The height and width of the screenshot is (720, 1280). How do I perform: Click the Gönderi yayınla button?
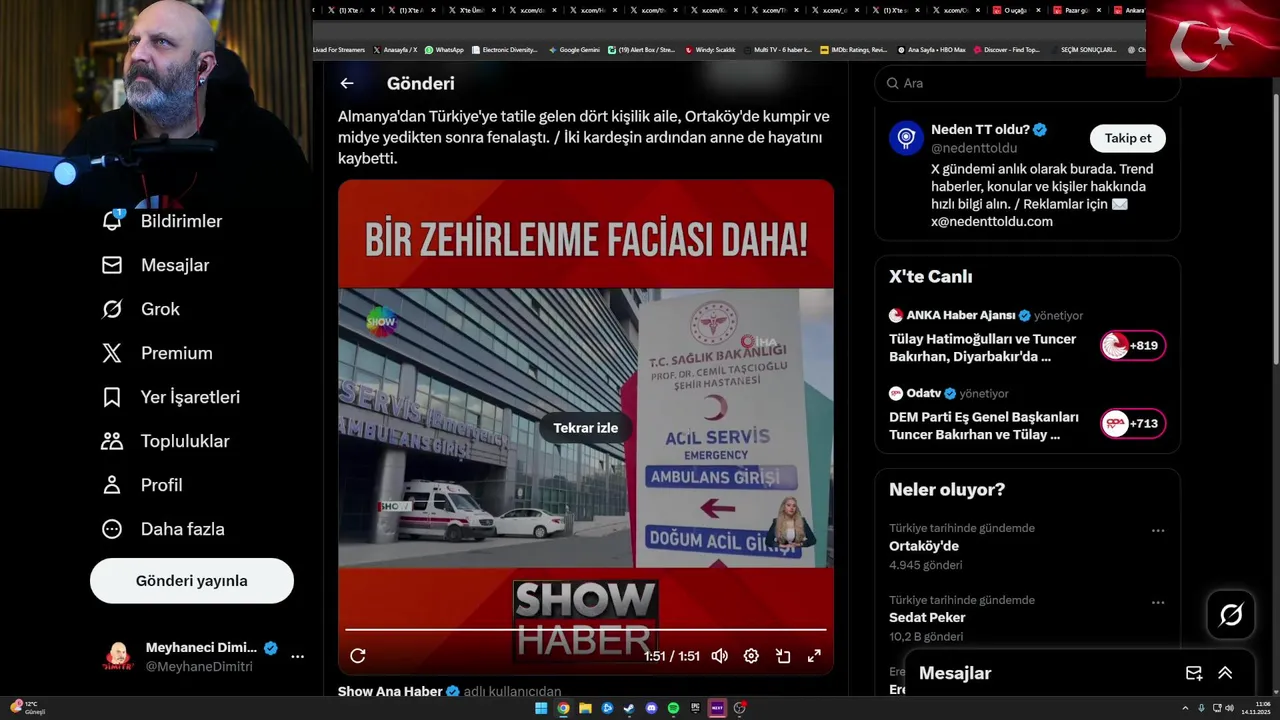(192, 581)
